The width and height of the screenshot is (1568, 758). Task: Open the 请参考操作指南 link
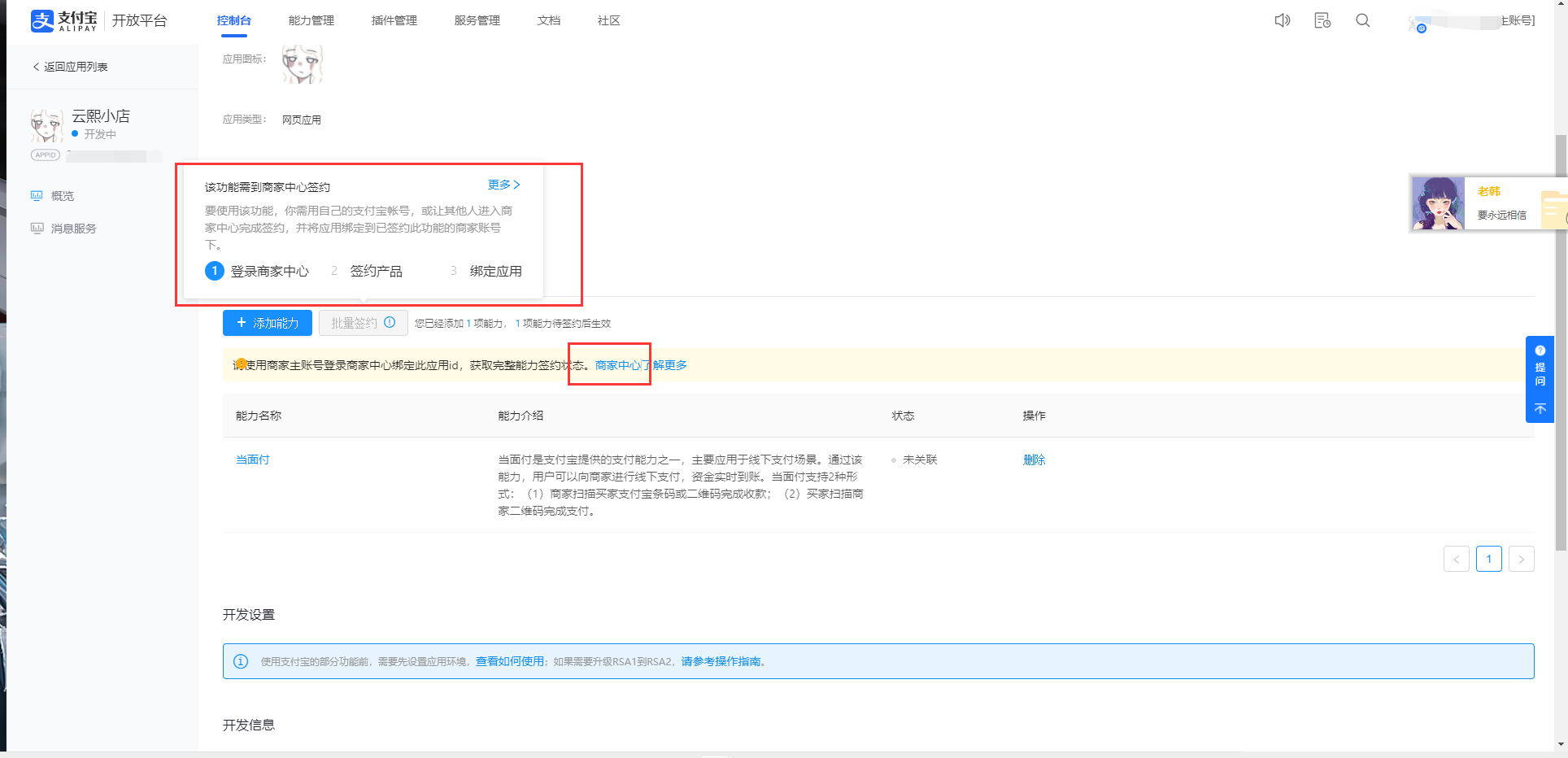[721, 661]
